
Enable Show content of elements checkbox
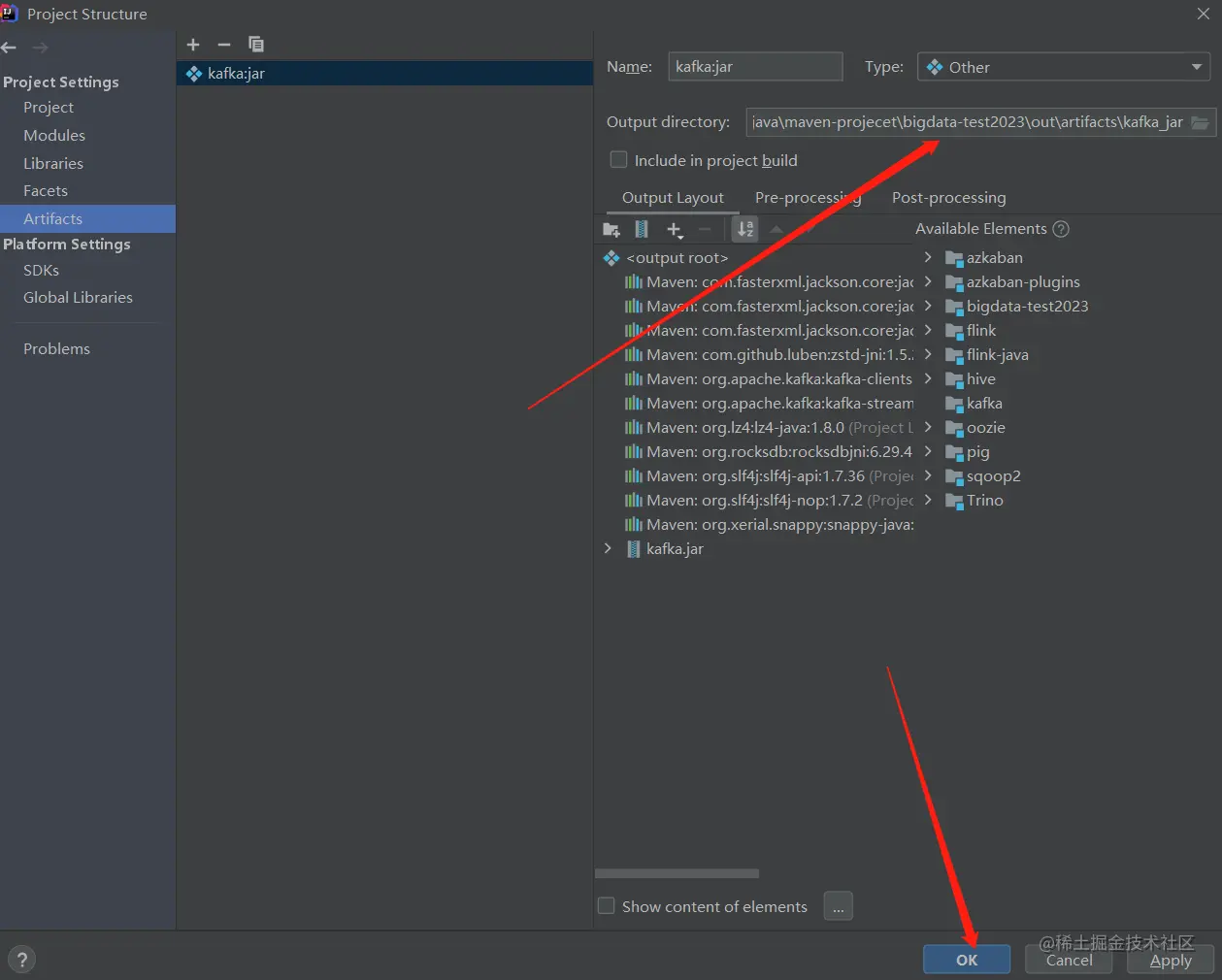(x=607, y=906)
